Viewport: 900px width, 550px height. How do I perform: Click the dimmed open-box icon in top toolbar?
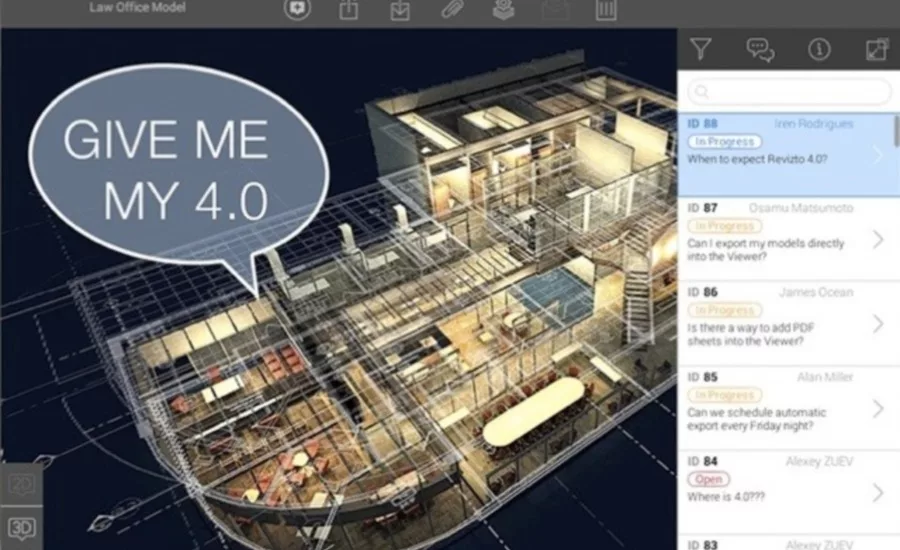coord(555,9)
